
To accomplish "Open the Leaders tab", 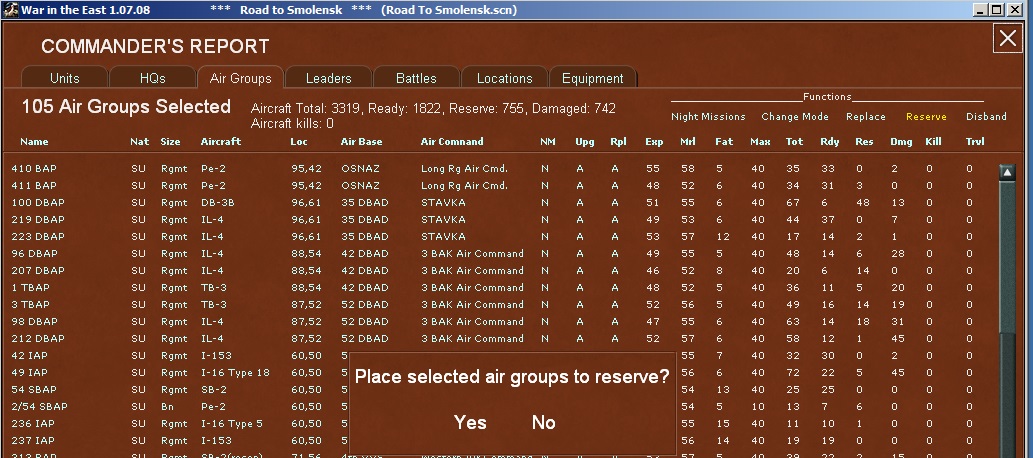I will (329, 78).
